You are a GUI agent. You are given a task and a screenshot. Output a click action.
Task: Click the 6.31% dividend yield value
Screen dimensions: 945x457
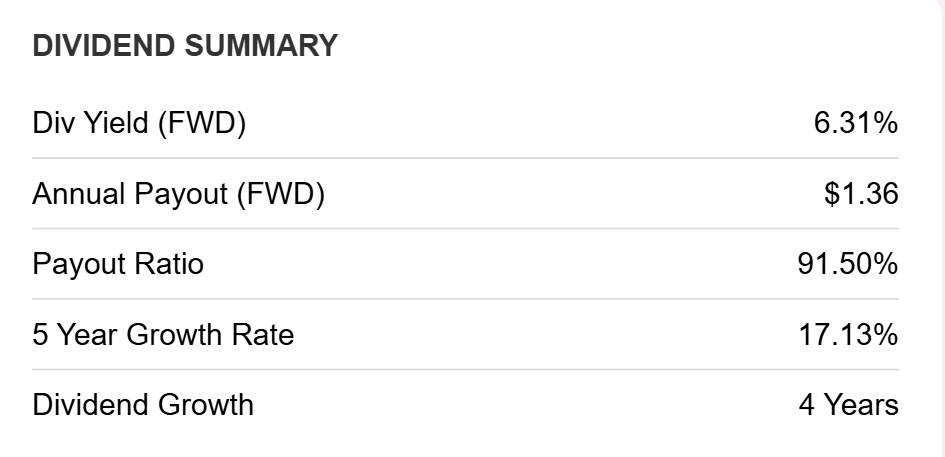pos(856,124)
